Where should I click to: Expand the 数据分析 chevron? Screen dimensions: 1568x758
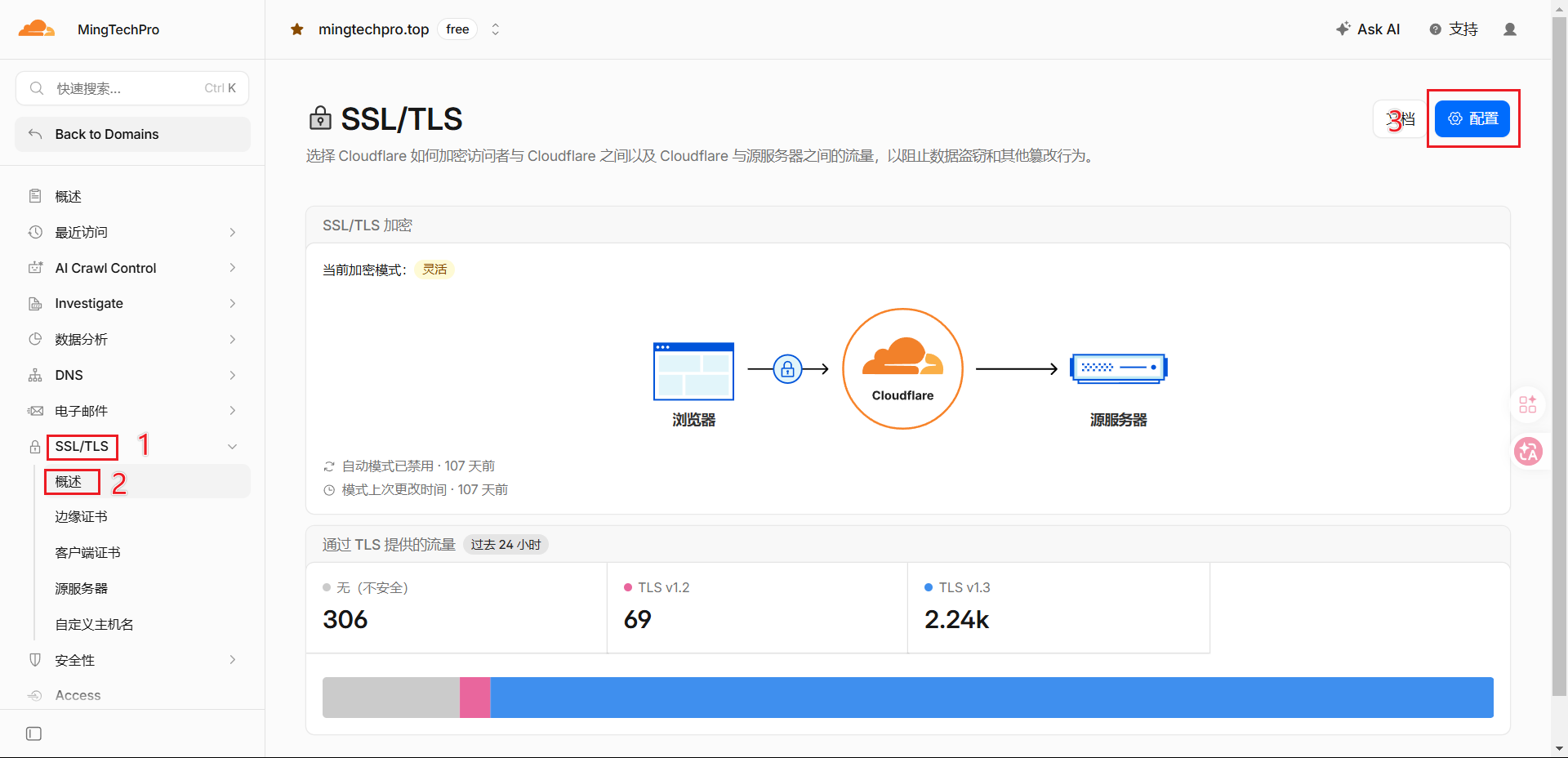233,339
